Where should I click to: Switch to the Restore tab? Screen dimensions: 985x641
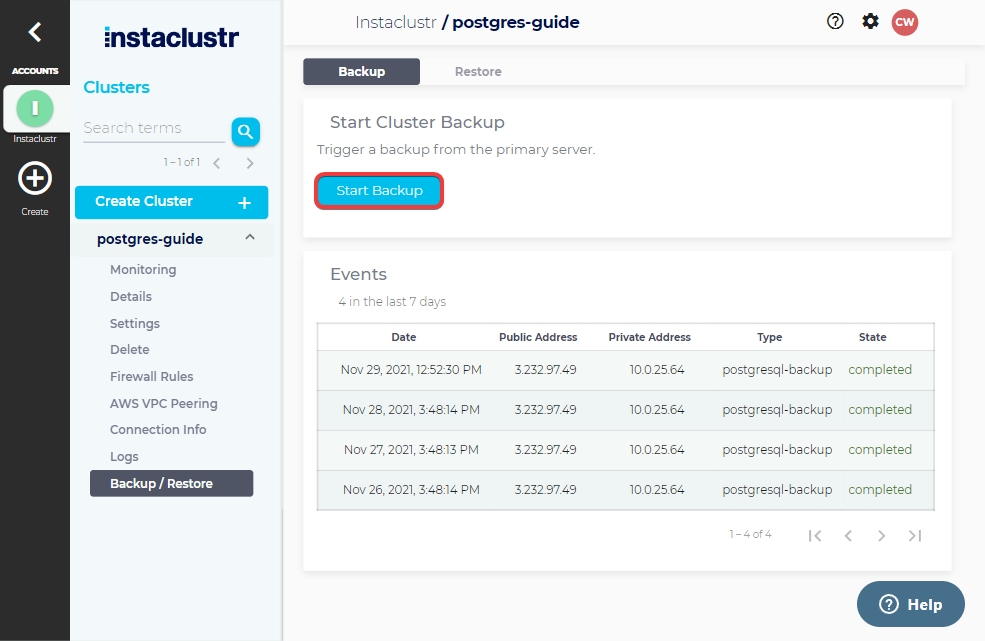(x=478, y=72)
